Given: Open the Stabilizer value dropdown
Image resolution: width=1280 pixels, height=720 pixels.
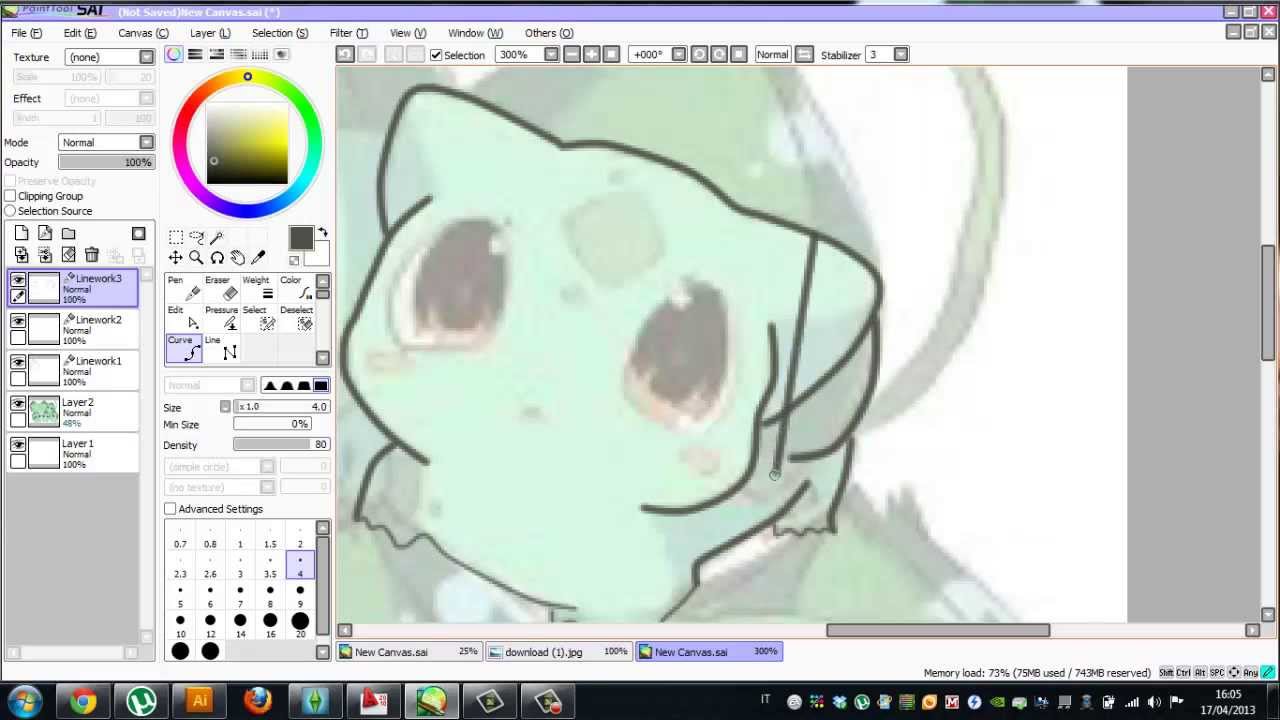Looking at the screenshot, I should [901, 54].
